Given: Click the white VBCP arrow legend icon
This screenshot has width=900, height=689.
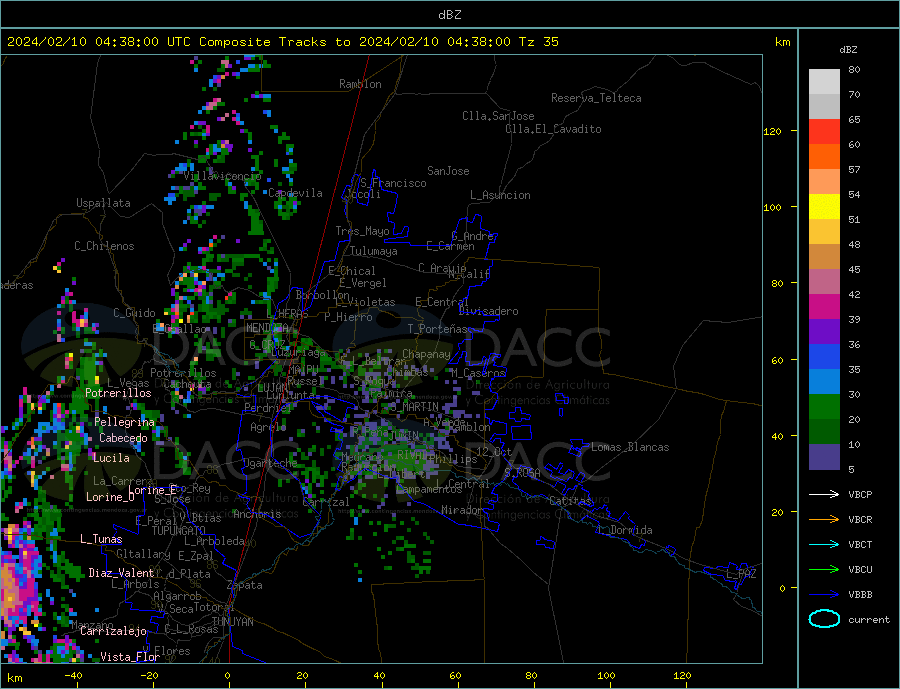Looking at the screenshot, I should [824, 494].
